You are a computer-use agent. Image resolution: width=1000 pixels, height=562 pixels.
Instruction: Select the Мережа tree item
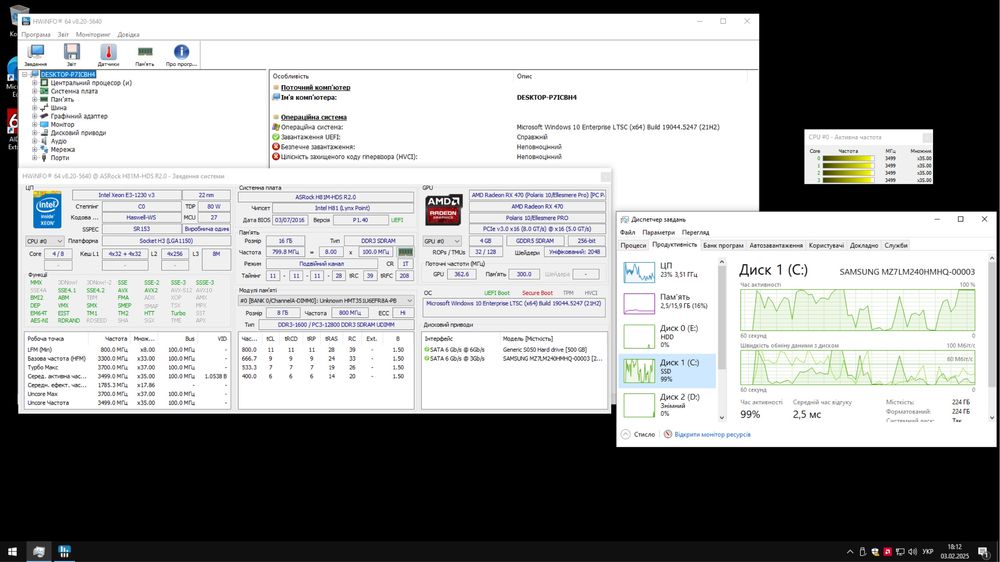click(62, 149)
